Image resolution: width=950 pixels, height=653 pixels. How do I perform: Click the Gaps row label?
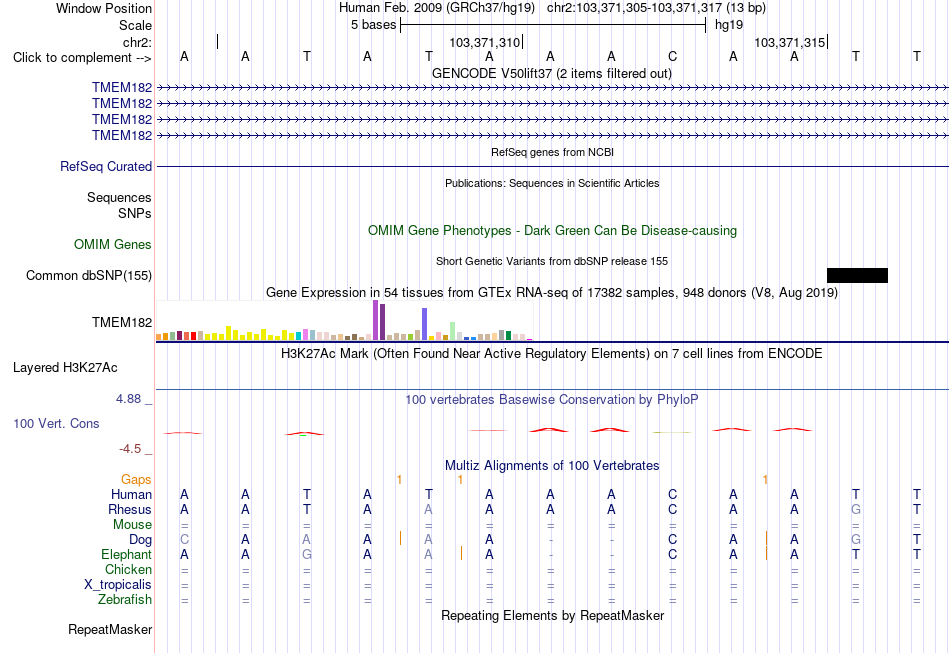(x=136, y=480)
